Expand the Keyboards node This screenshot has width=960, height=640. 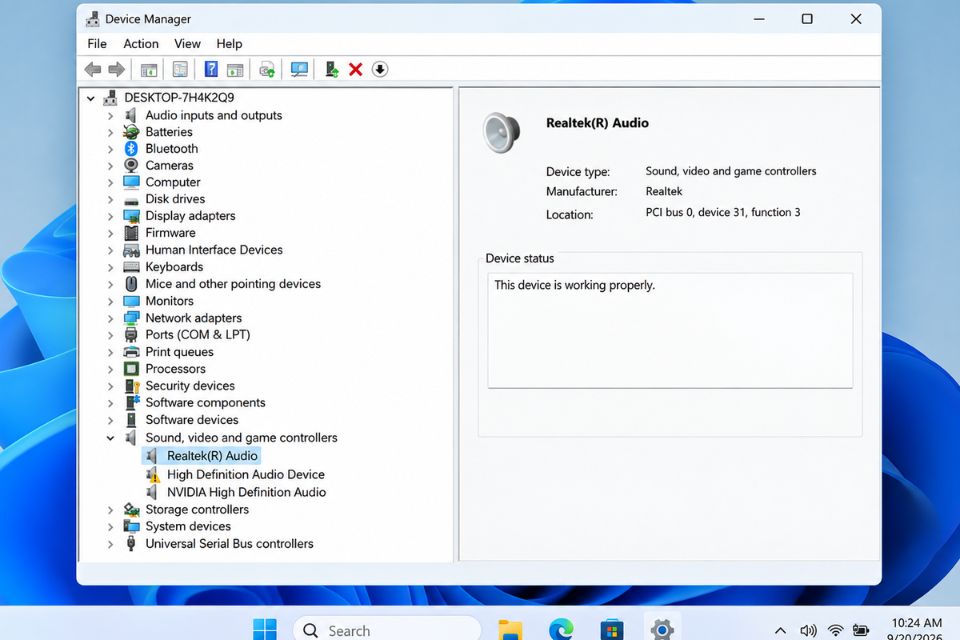(110, 268)
